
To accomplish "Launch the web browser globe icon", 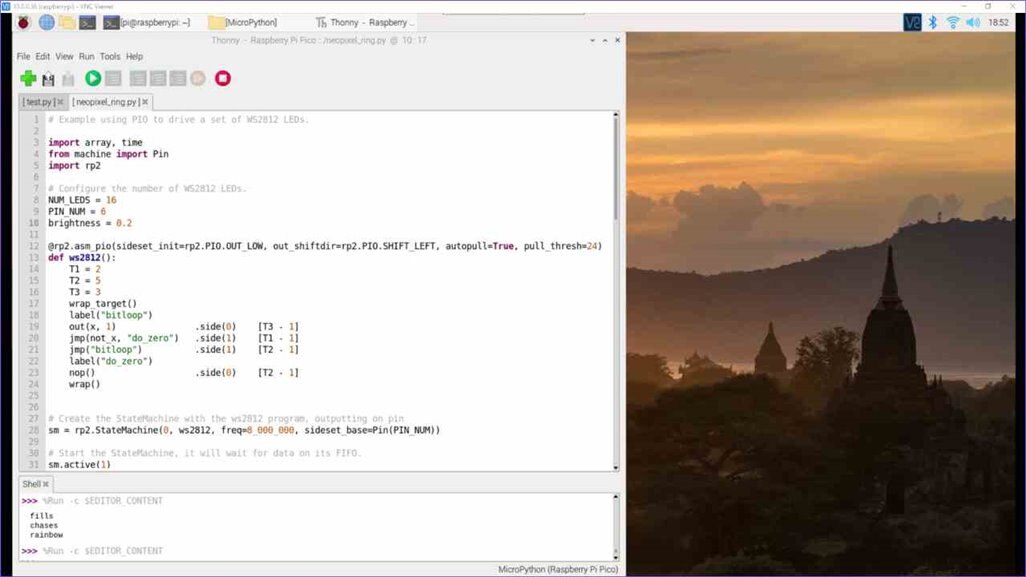I will pos(46,22).
